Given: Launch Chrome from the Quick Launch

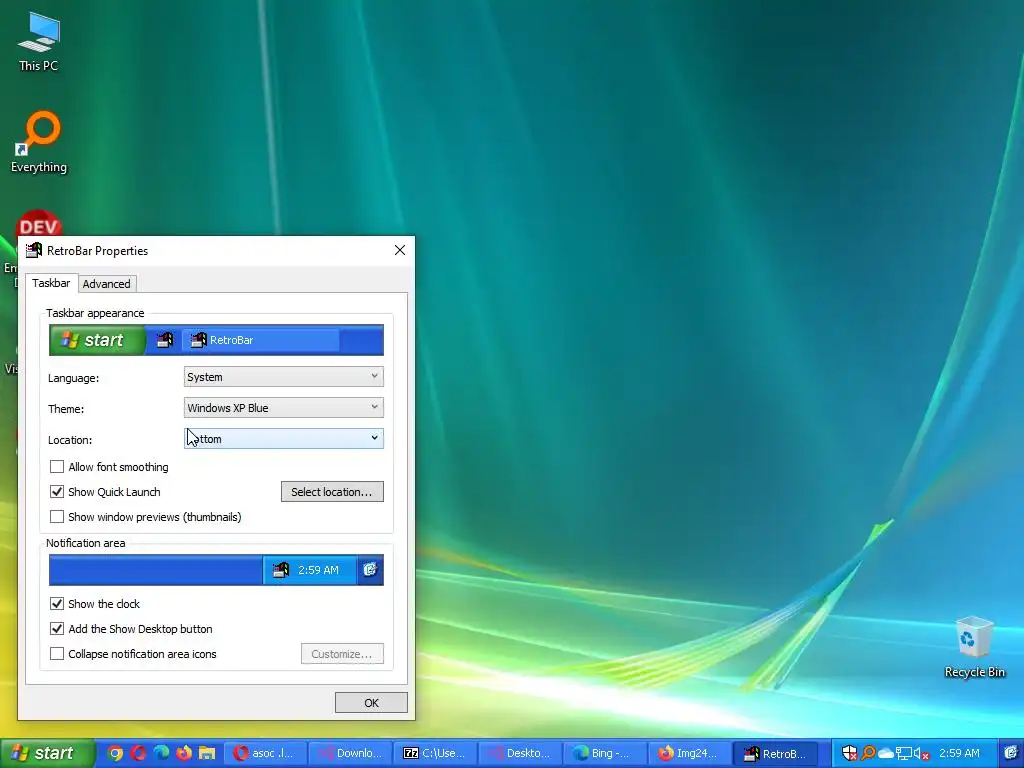Looking at the screenshot, I should [x=116, y=753].
